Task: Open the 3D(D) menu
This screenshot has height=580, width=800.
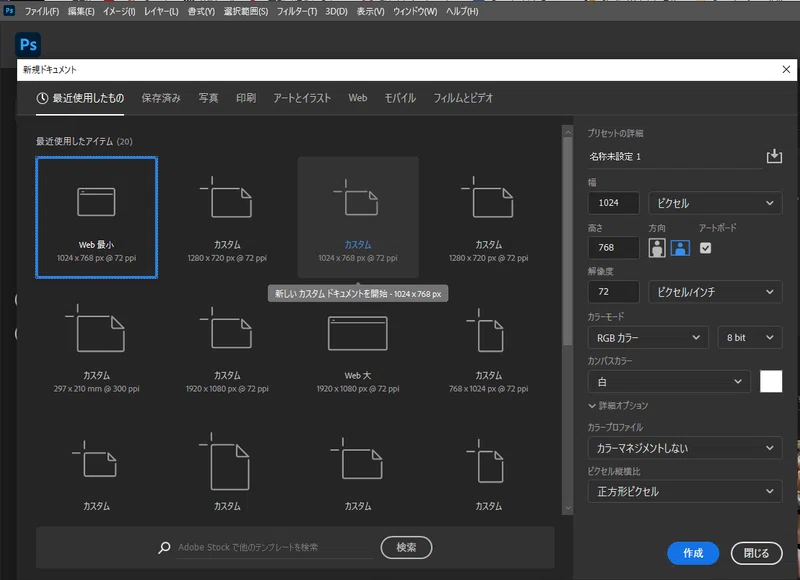Action: tap(337, 11)
